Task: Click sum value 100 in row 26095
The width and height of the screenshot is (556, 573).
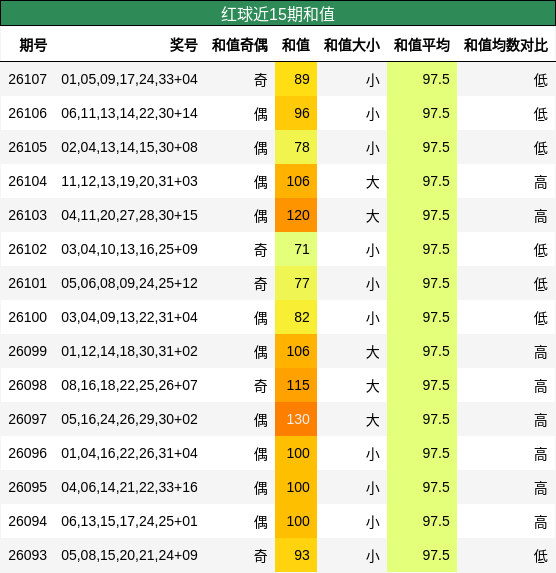Action: pos(296,487)
